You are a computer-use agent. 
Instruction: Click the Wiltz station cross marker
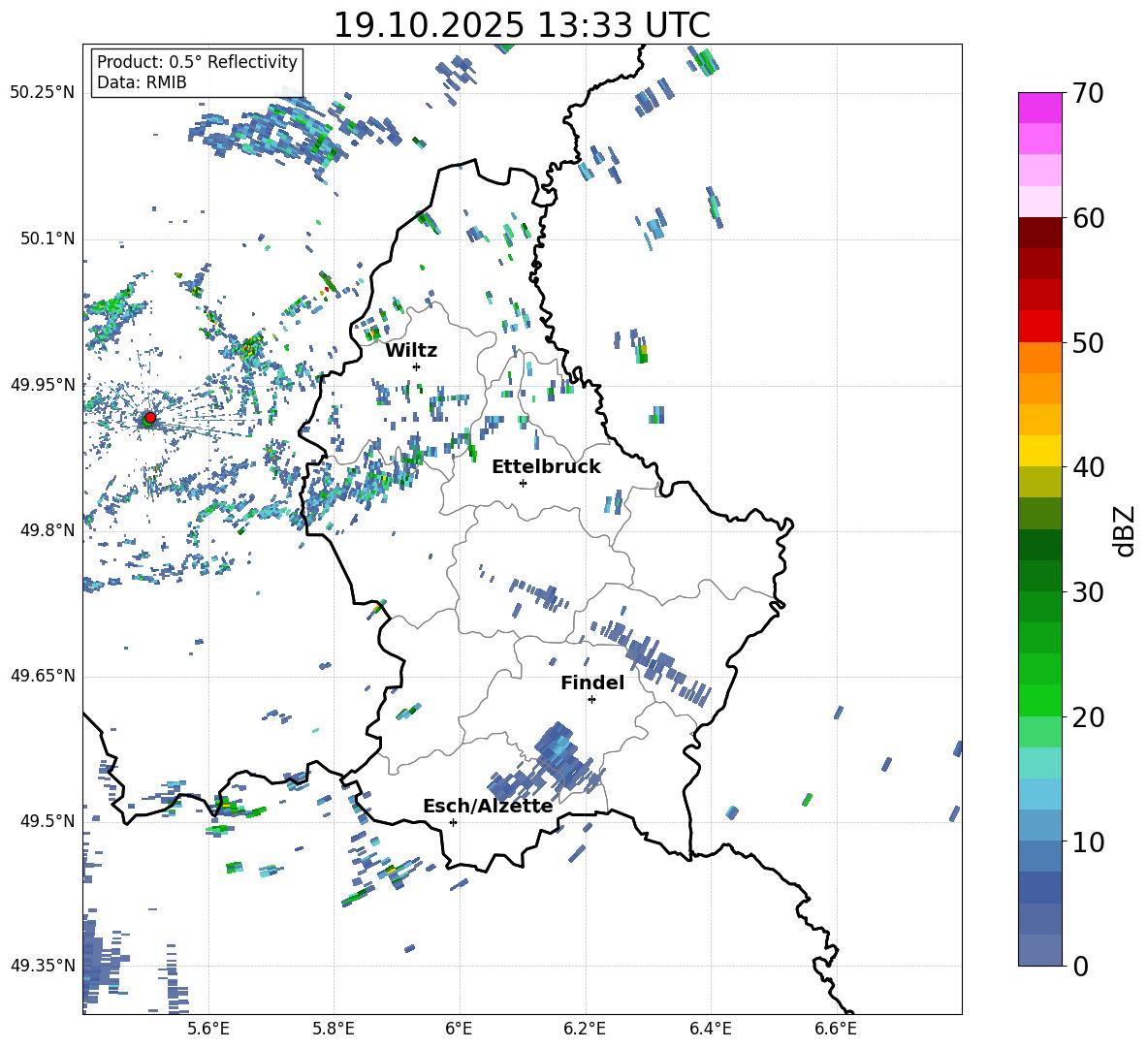(416, 366)
